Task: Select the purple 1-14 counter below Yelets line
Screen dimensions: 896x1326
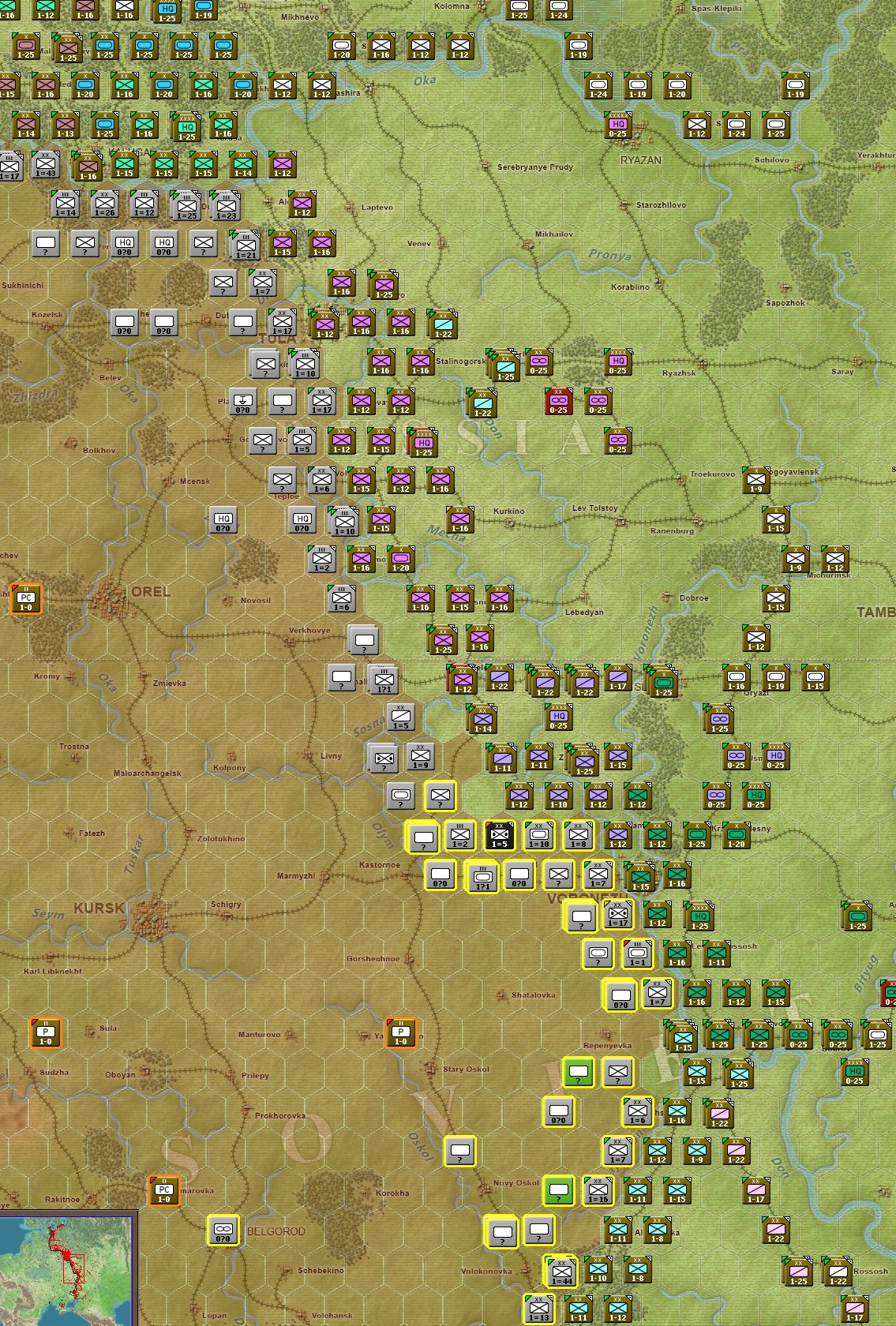Action: pyautogui.click(x=483, y=719)
